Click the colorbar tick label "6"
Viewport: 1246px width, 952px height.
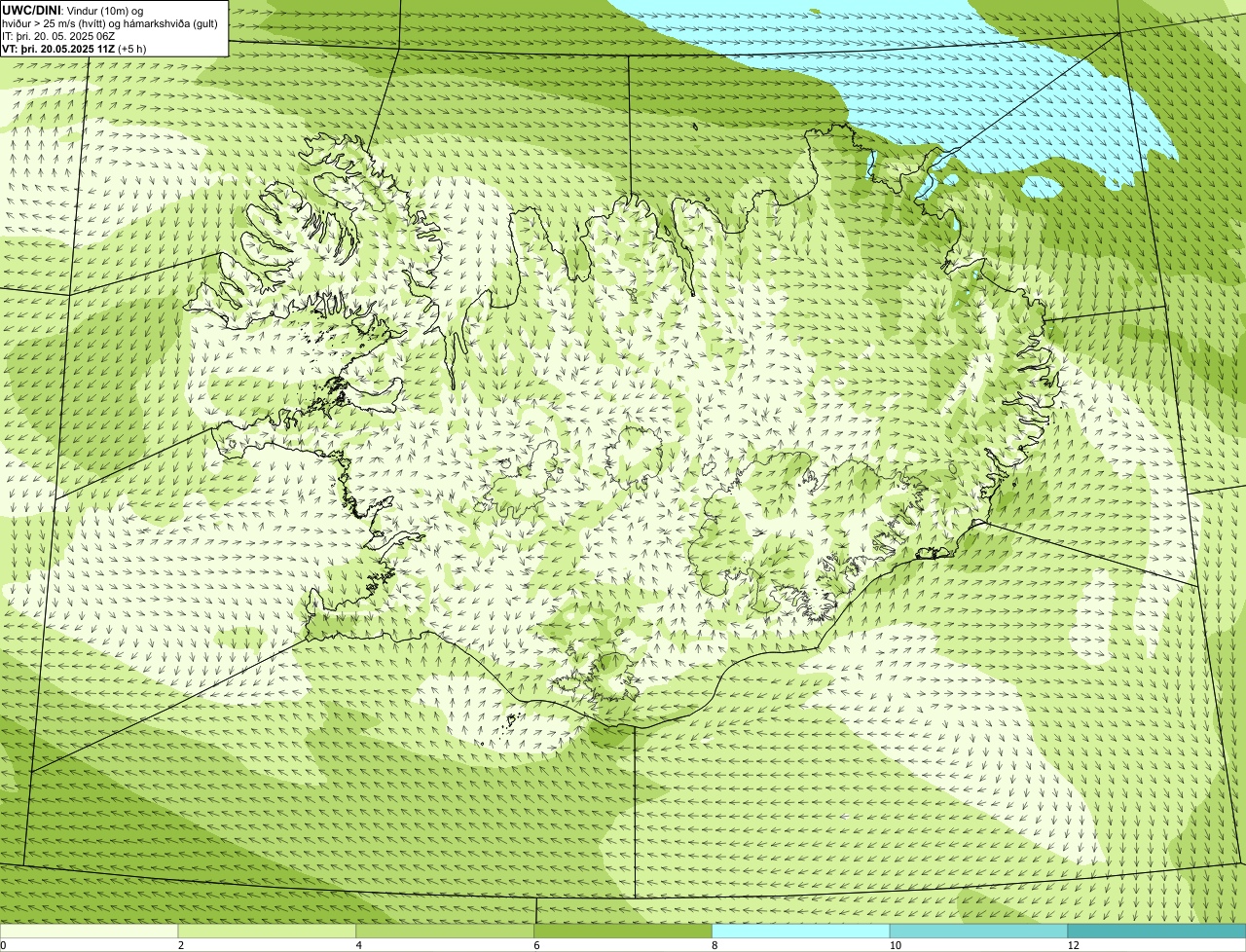[537, 945]
